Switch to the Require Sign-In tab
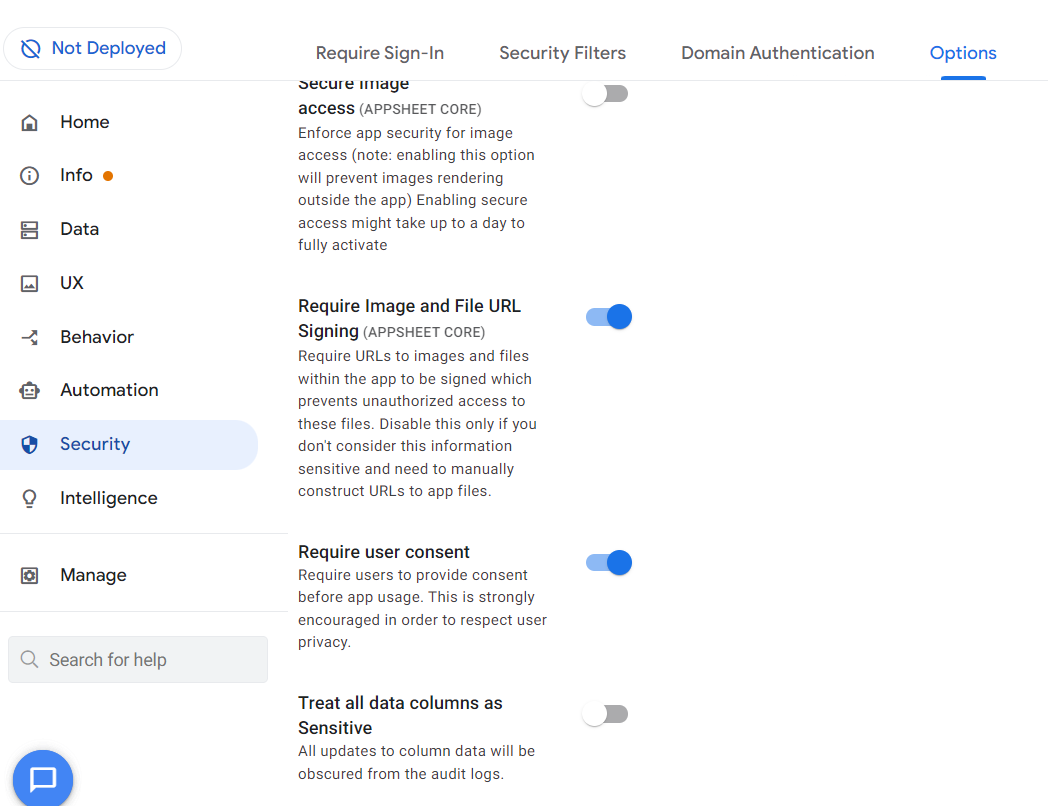Screen dimensions: 1048x806 380,53
